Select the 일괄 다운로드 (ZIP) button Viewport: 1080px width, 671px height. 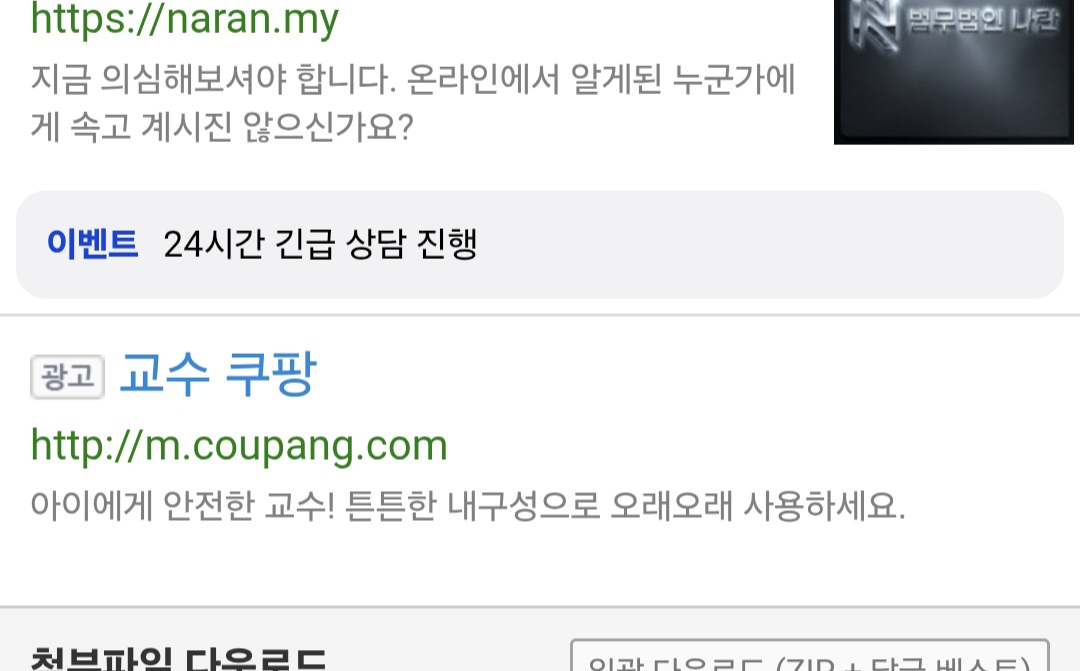810,656
